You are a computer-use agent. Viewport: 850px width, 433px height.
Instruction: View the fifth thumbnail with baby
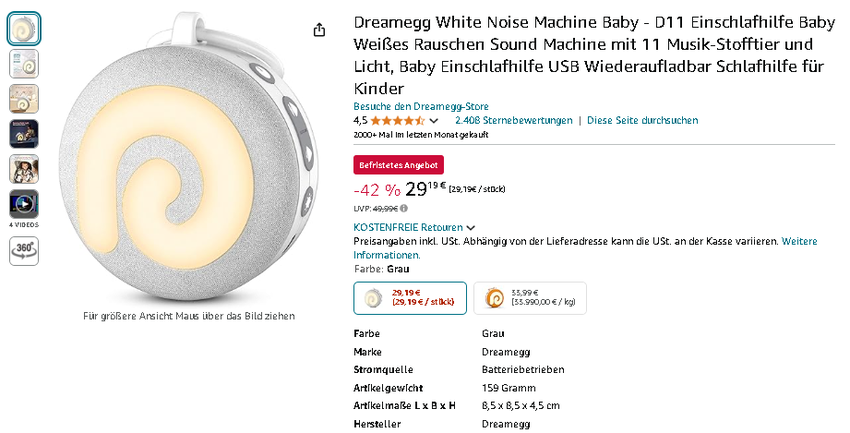click(x=24, y=169)
